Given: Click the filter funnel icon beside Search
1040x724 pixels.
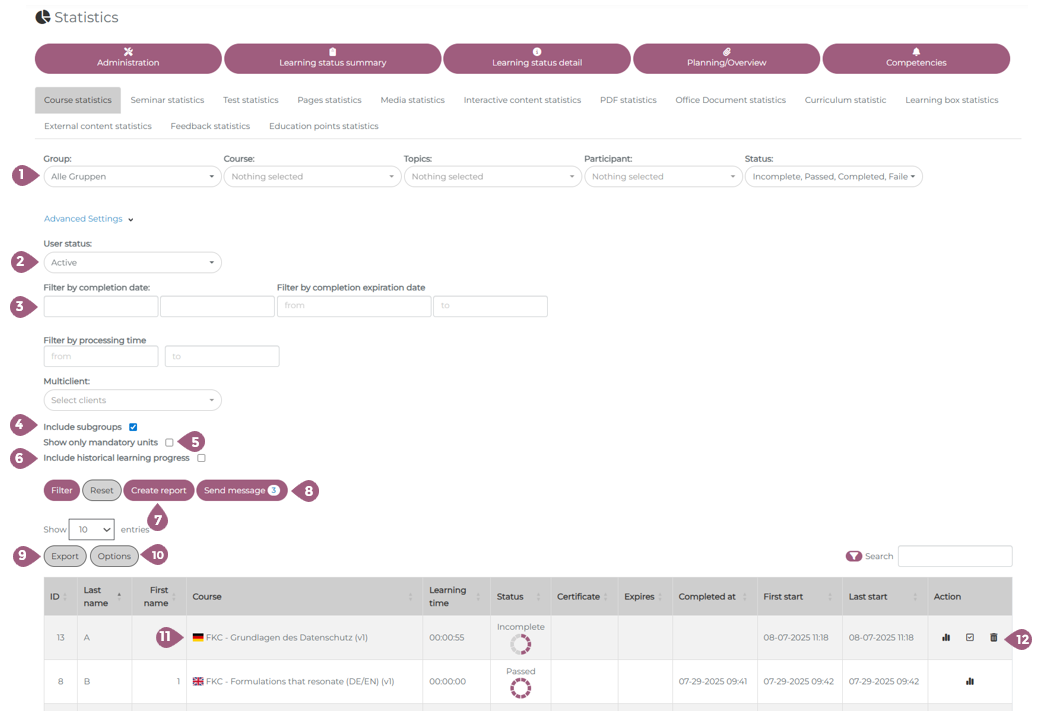Looking at the screenshot, I should coord(854,556).
